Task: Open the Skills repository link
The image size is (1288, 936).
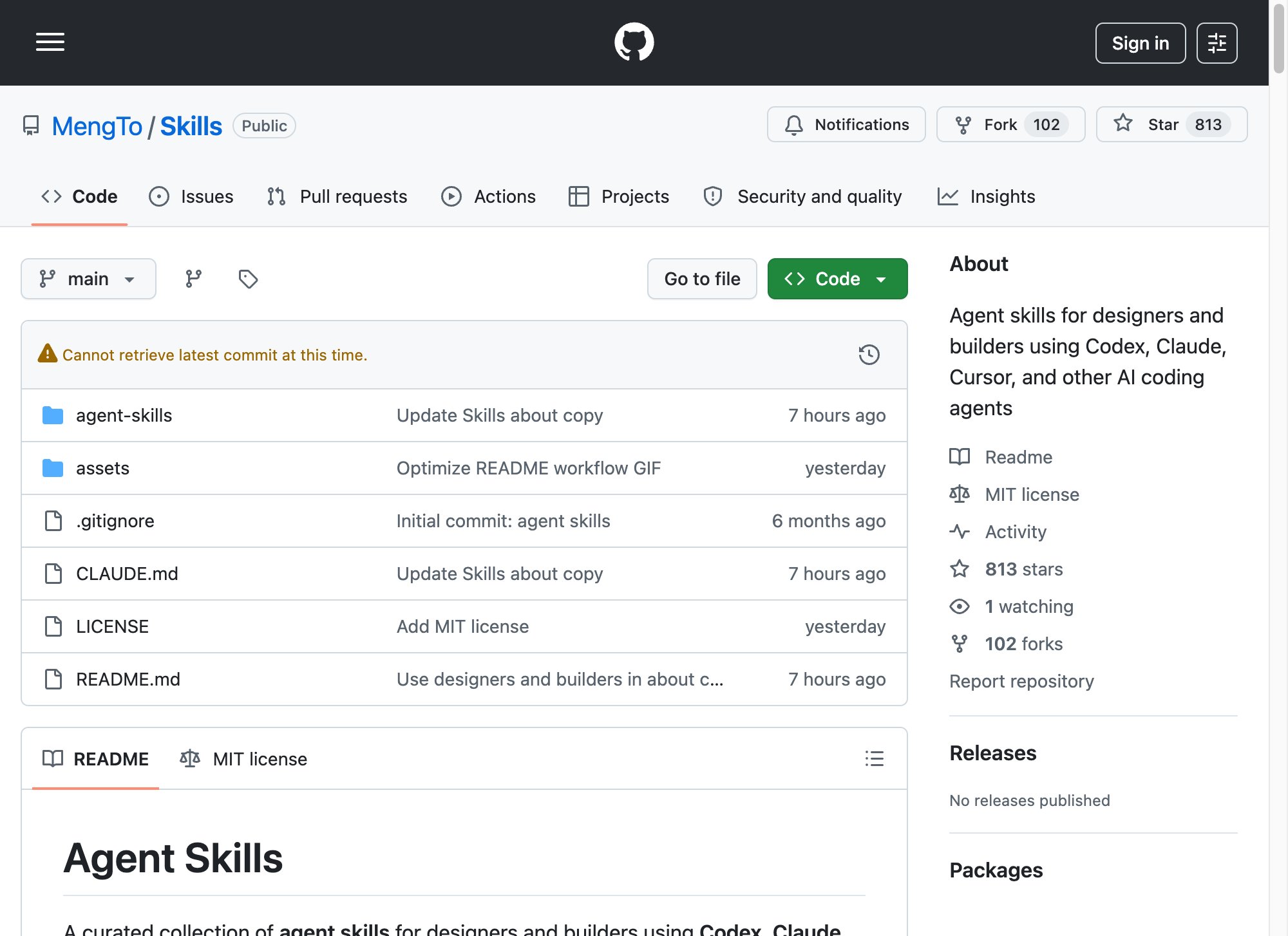Action: [191, 126]
